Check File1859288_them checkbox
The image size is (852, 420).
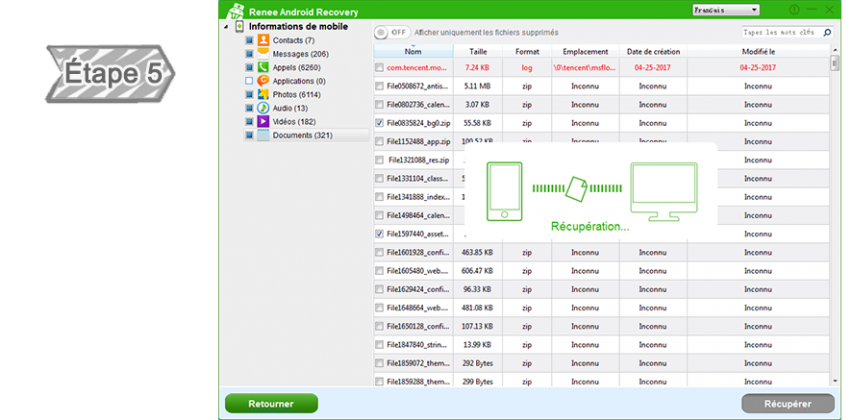(379, 381)
